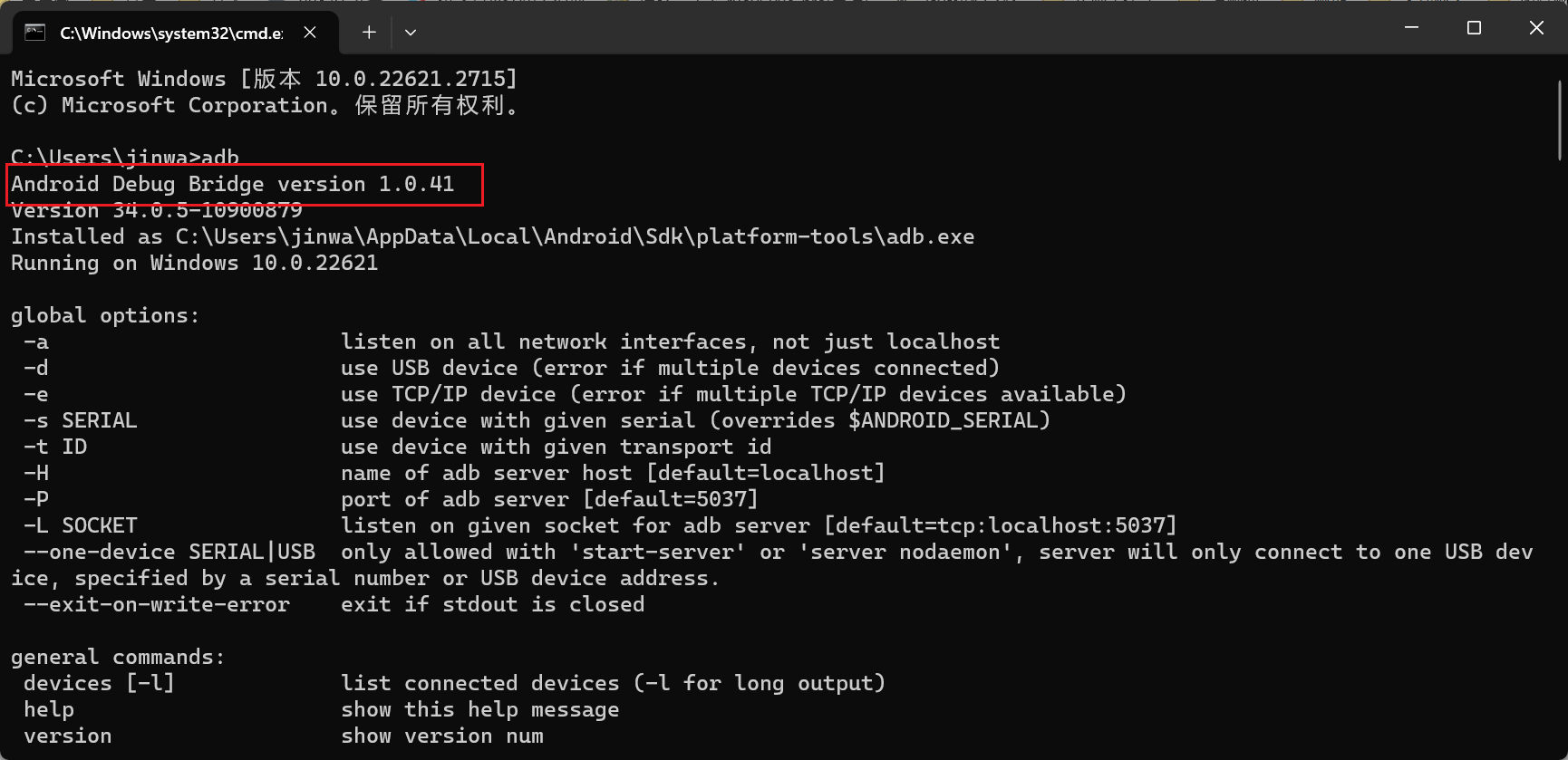Click the 'version' command entry
The image size is (1568, 760).
tap(68, 736)
